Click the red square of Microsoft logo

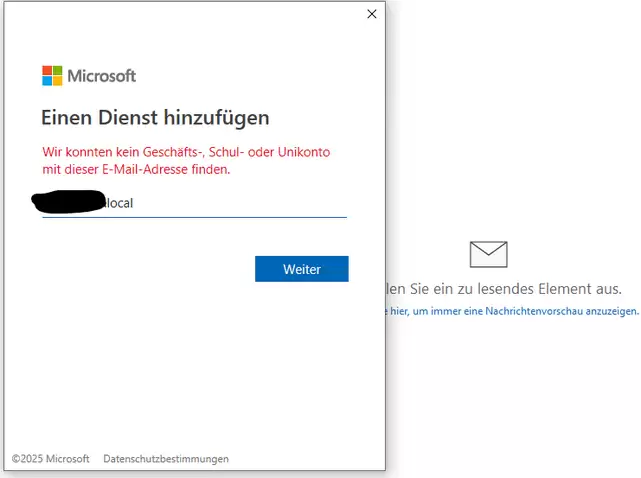(47, 70)
